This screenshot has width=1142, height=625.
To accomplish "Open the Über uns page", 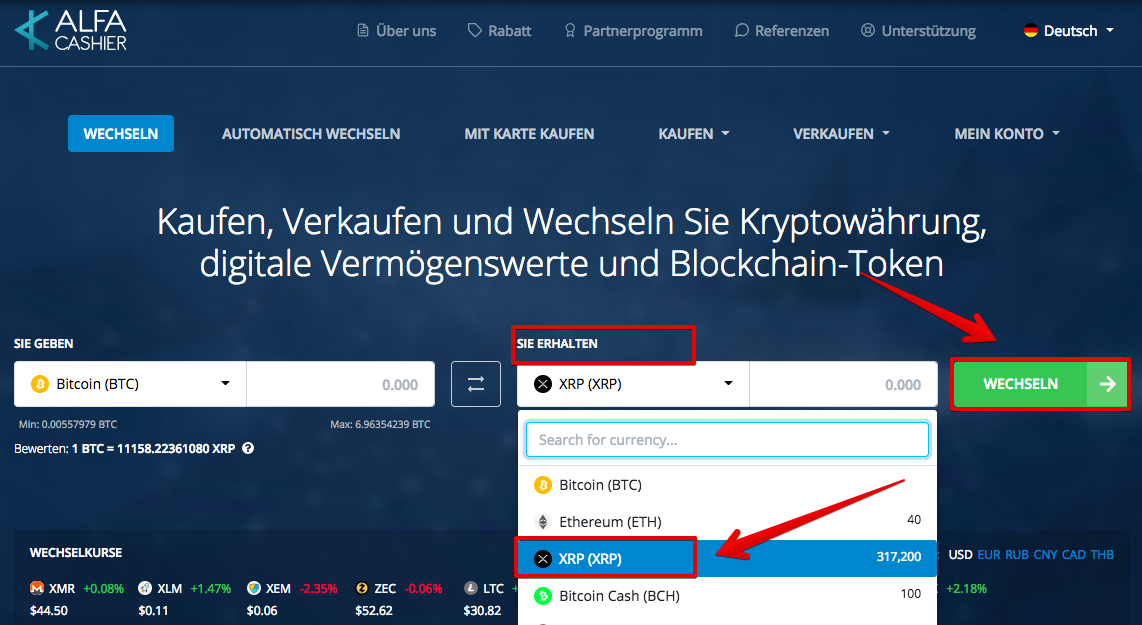I will coord(396,31).
